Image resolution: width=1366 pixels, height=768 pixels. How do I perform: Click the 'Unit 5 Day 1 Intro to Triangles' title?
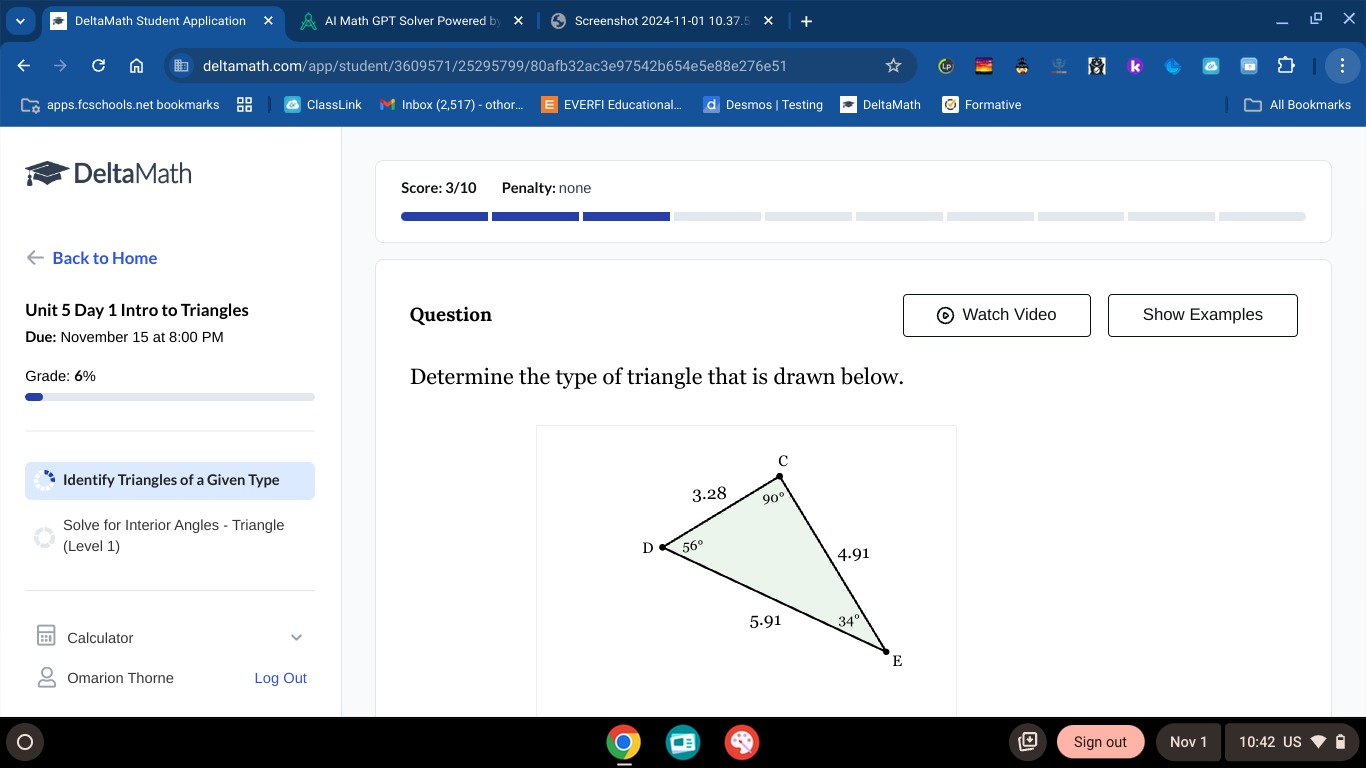[137, 310]
